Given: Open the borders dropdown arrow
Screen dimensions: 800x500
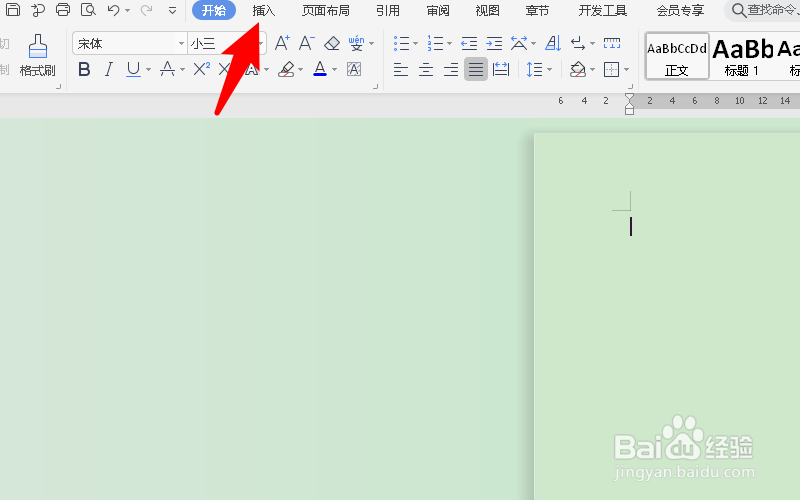Looking at the screenshot, I should pos(627,69).
